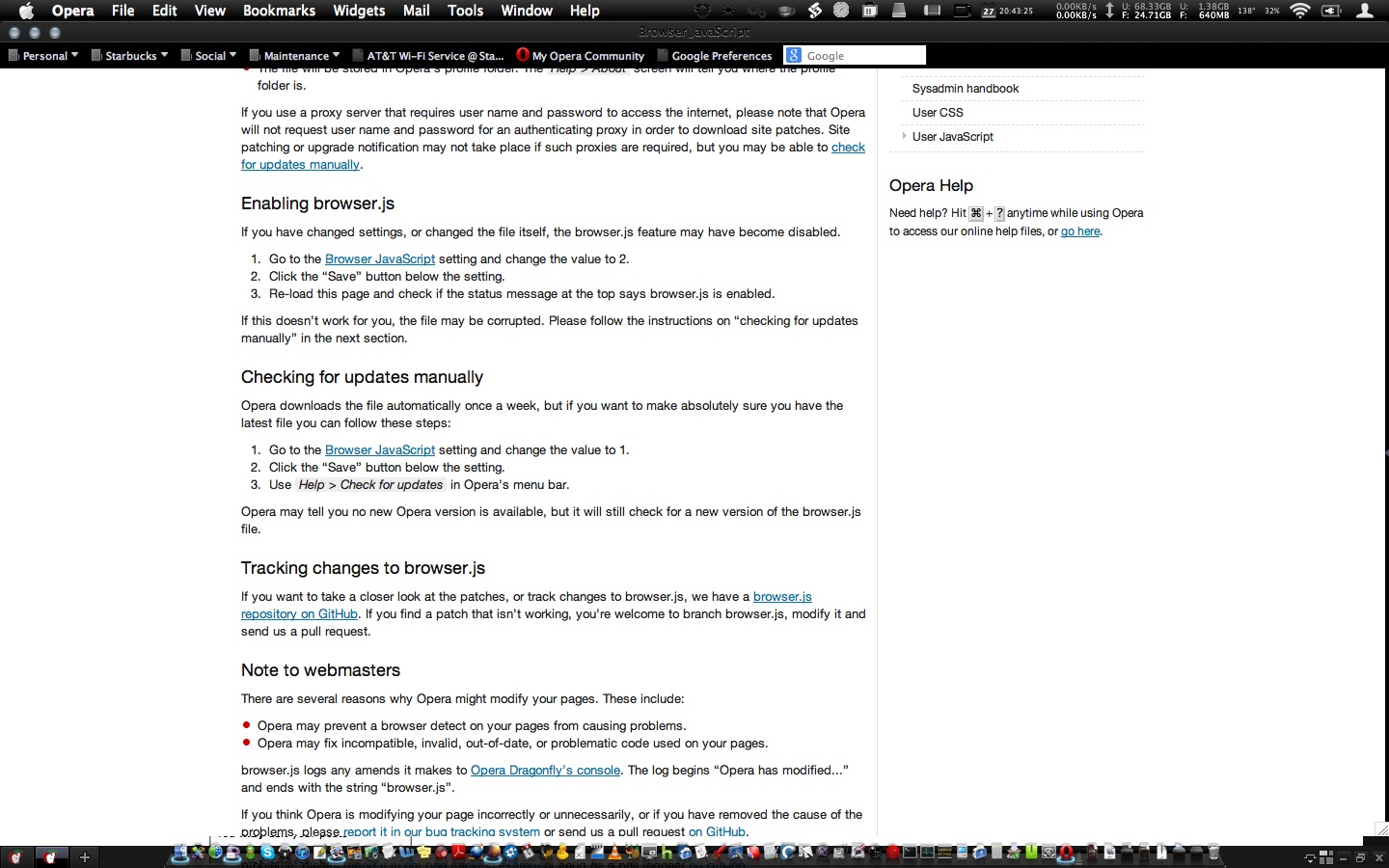Open the Starbucks bookmarks folder dropdown
Image resolution: width=1389 pixels, height=868 pixels.
pos(129,55)
